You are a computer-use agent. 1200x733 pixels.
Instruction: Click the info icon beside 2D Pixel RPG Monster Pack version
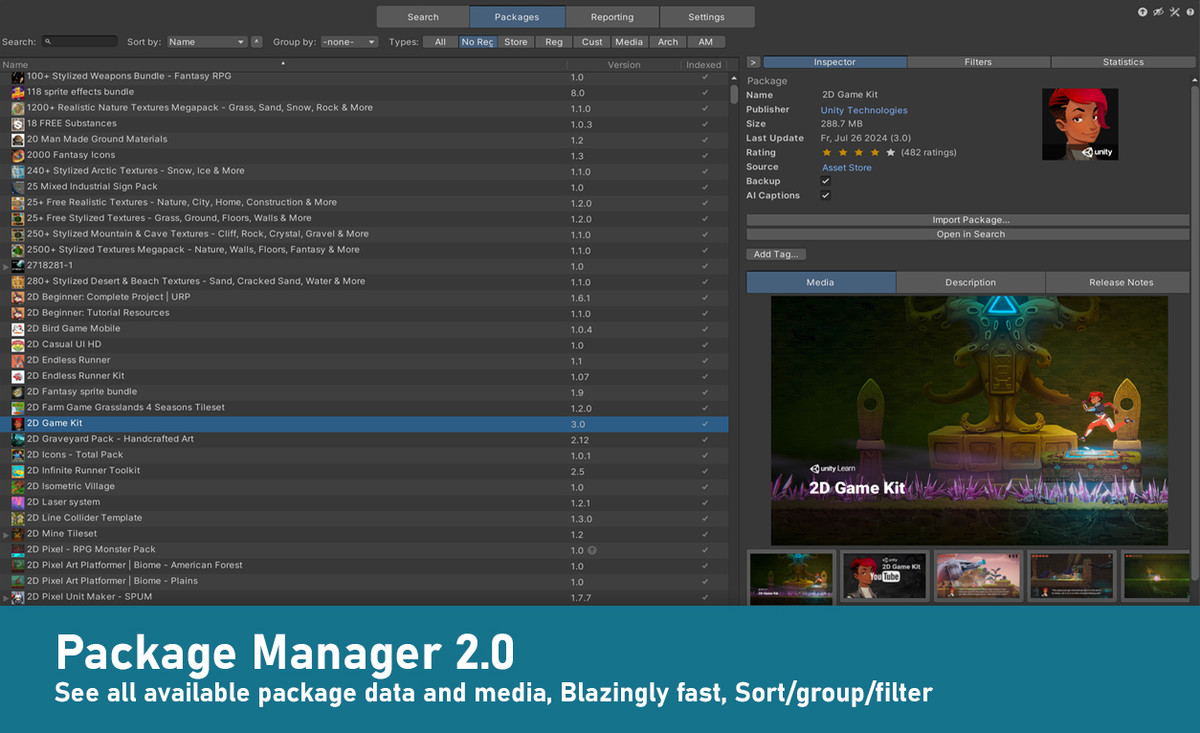592,550
